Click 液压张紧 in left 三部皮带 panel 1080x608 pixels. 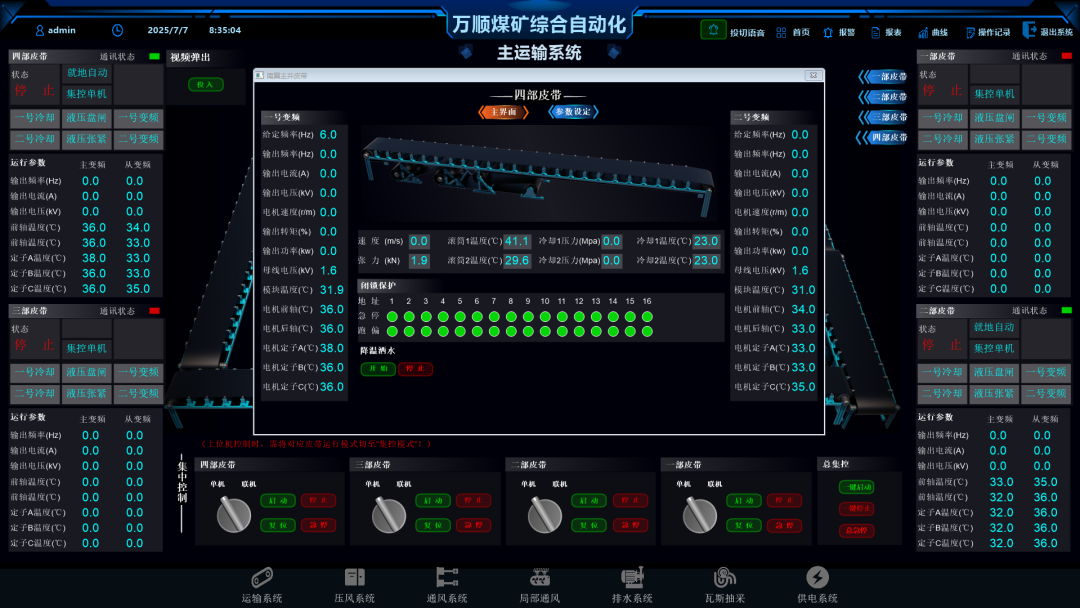point(87,393)
